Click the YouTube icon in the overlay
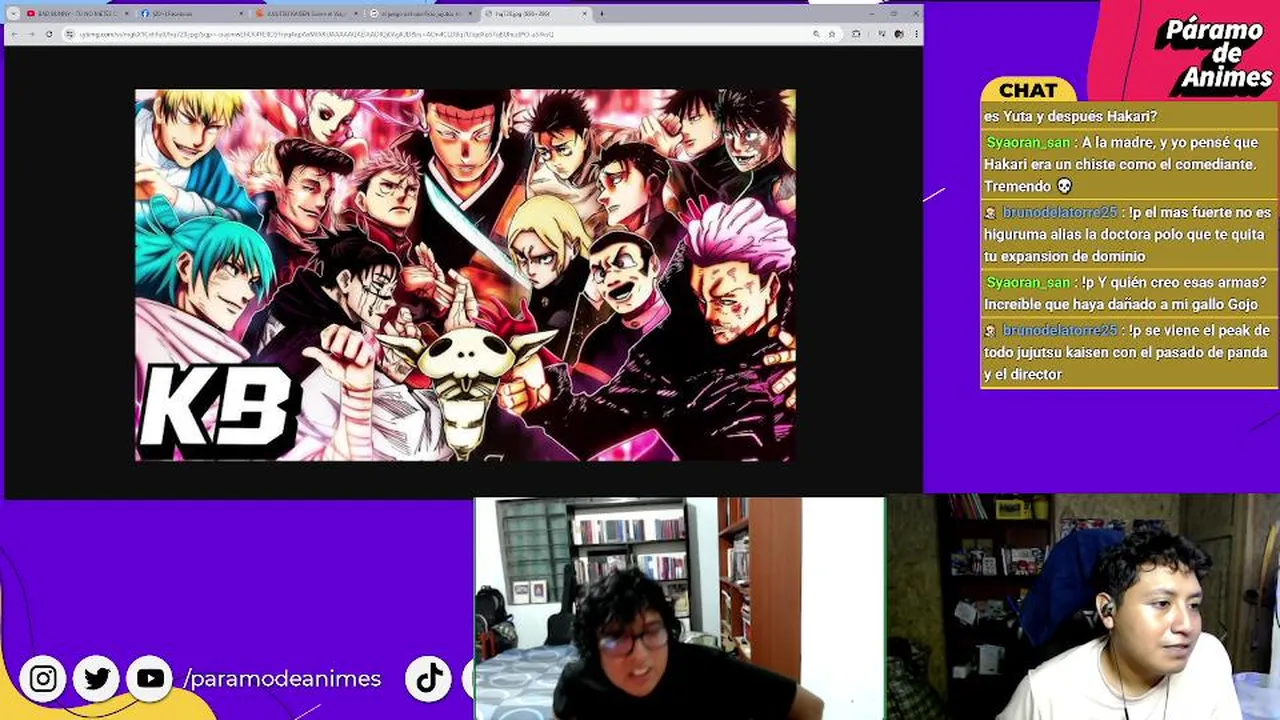Screen dimensions: 1280x720 (x=151, y=679)
